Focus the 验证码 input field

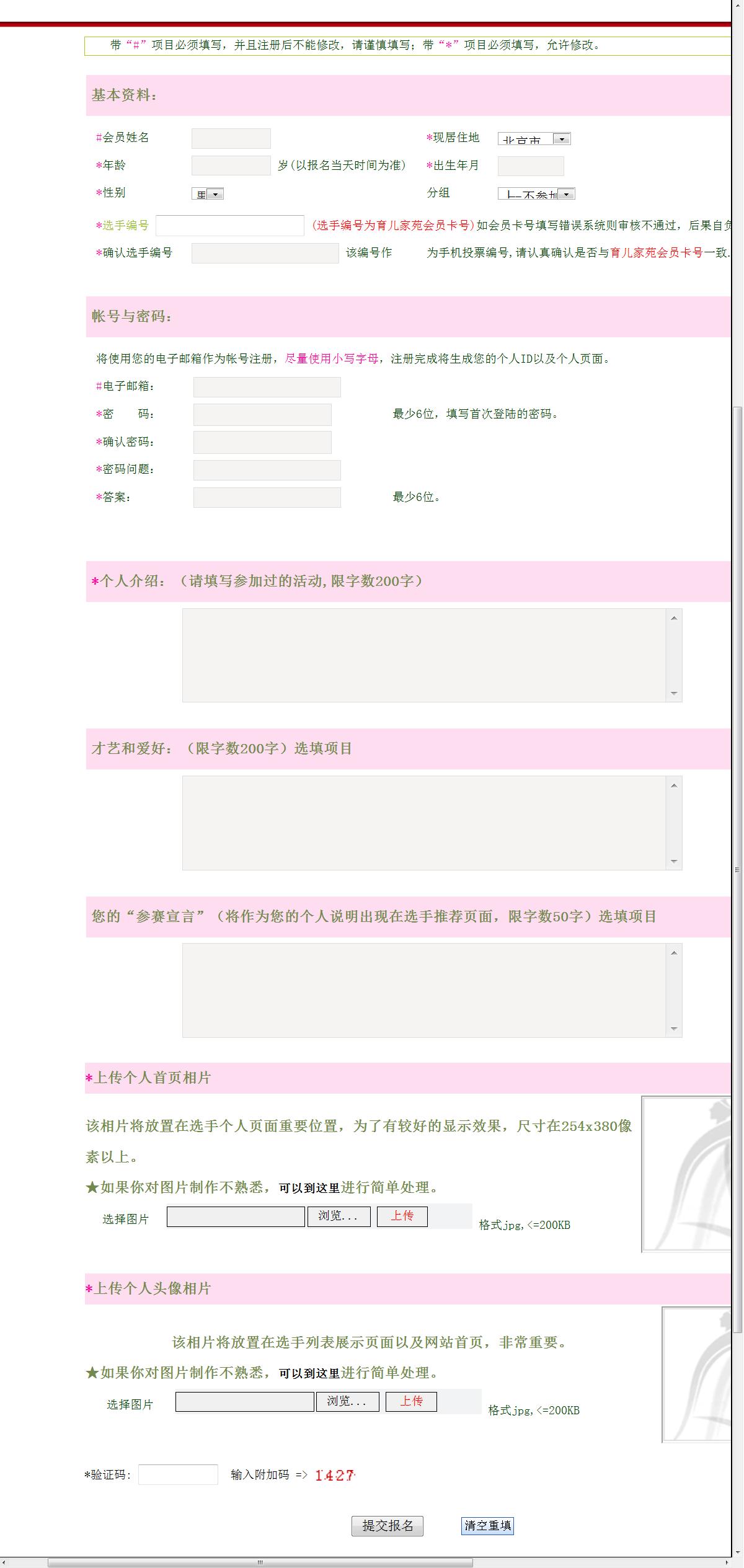point(178,1474)
